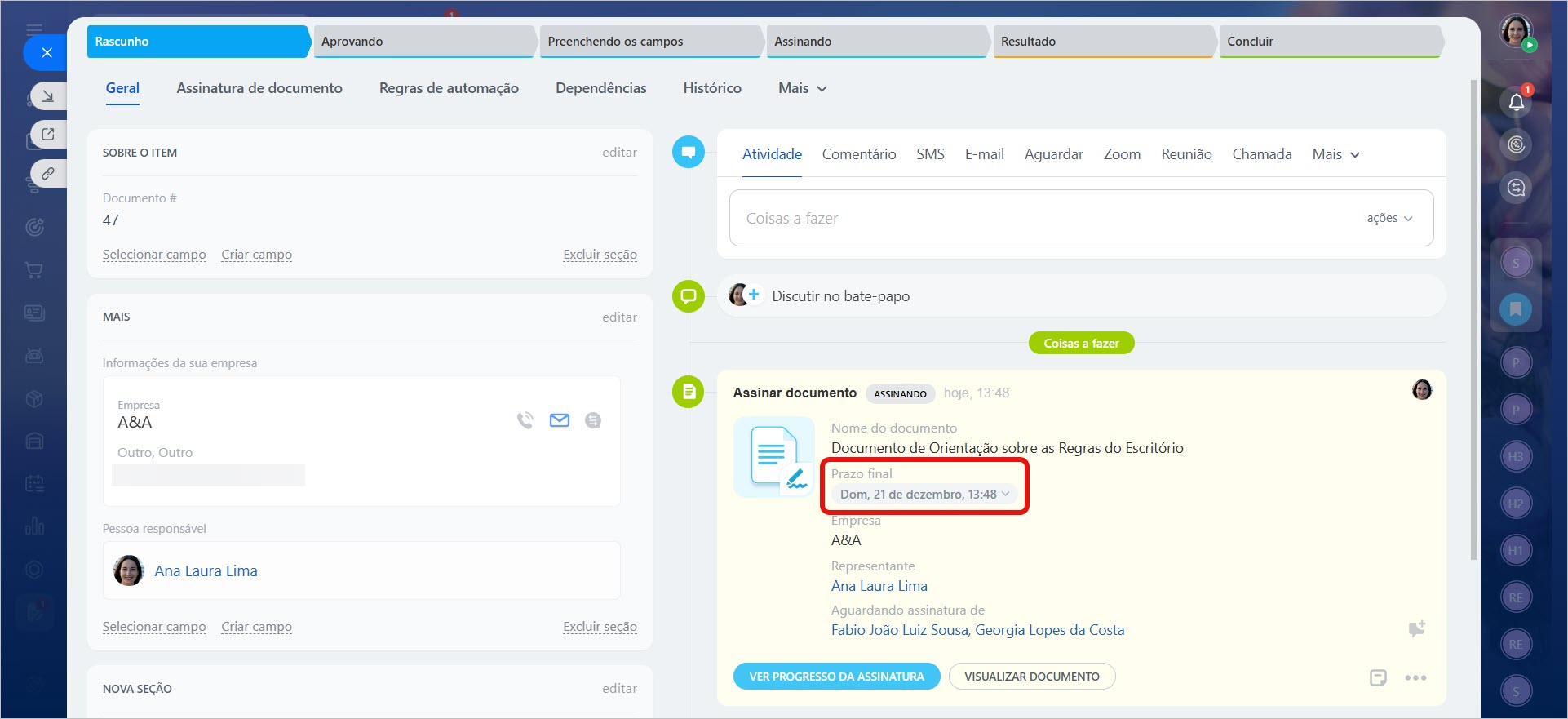This screenshot has height=719, width=1568.
Task: Click VISUALIZAR DOCUMENTO button
Action: tap(1031, 677)
